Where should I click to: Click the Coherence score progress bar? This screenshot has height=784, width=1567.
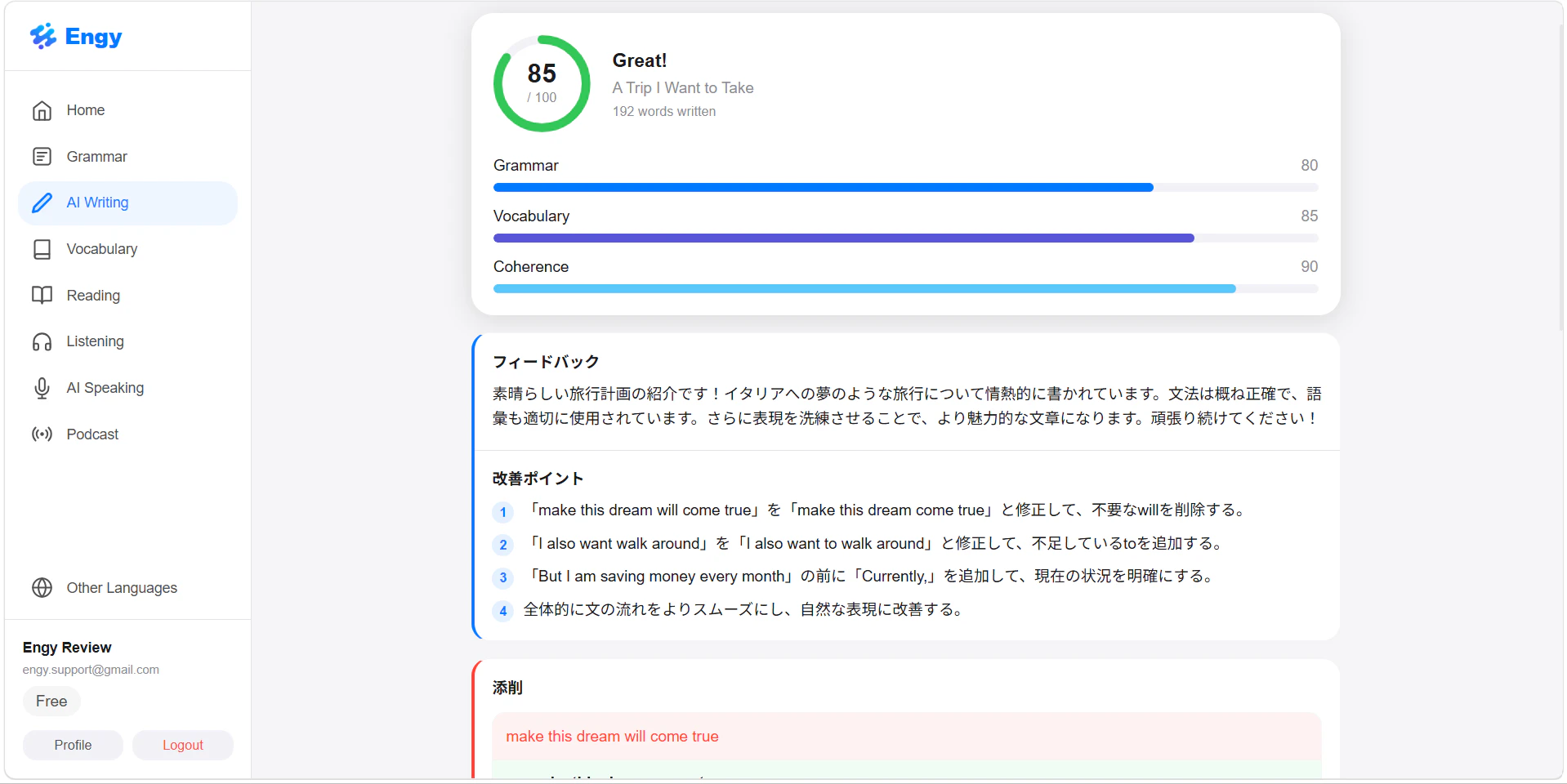coord(905,289)
